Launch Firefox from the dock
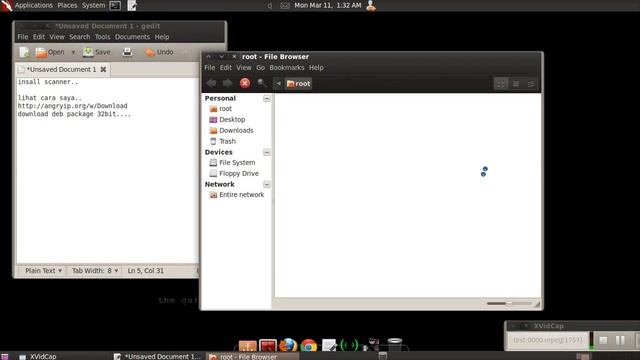This screenshot has height=360, width=640. click(x=288, y=345)
